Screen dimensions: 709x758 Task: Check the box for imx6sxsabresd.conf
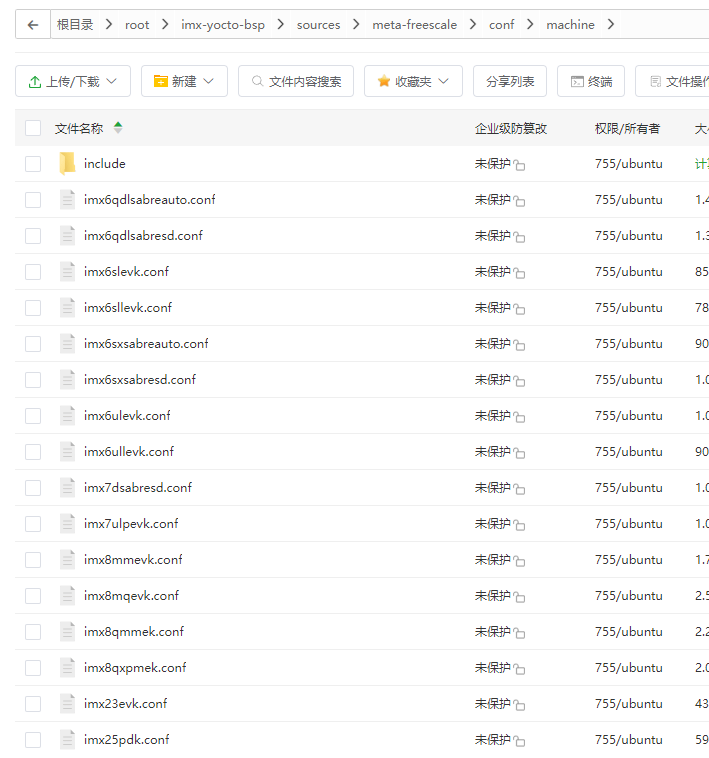[33, 380]
